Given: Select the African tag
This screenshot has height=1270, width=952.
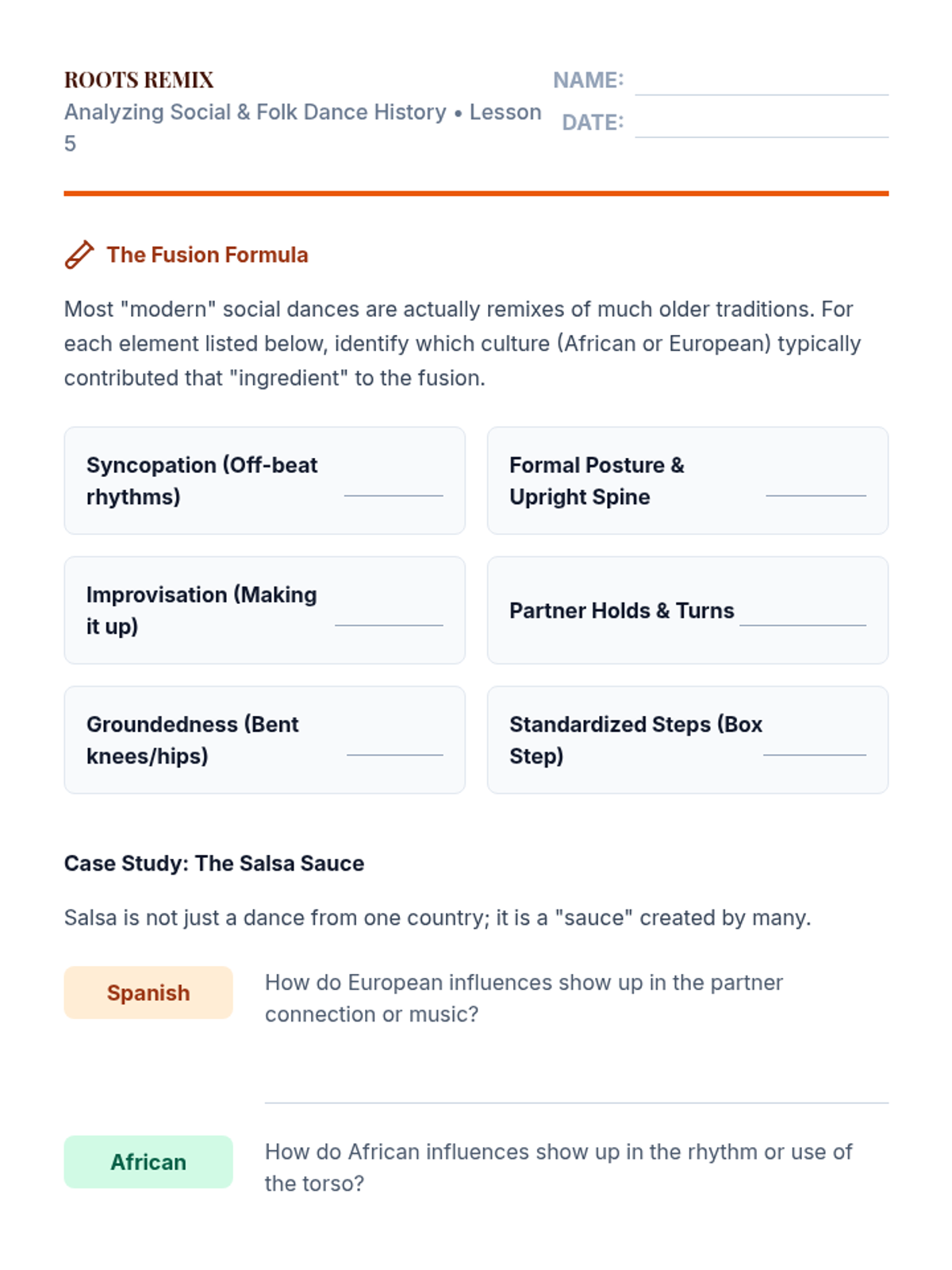Looking at the screenshot, I should click(148, 1162).
